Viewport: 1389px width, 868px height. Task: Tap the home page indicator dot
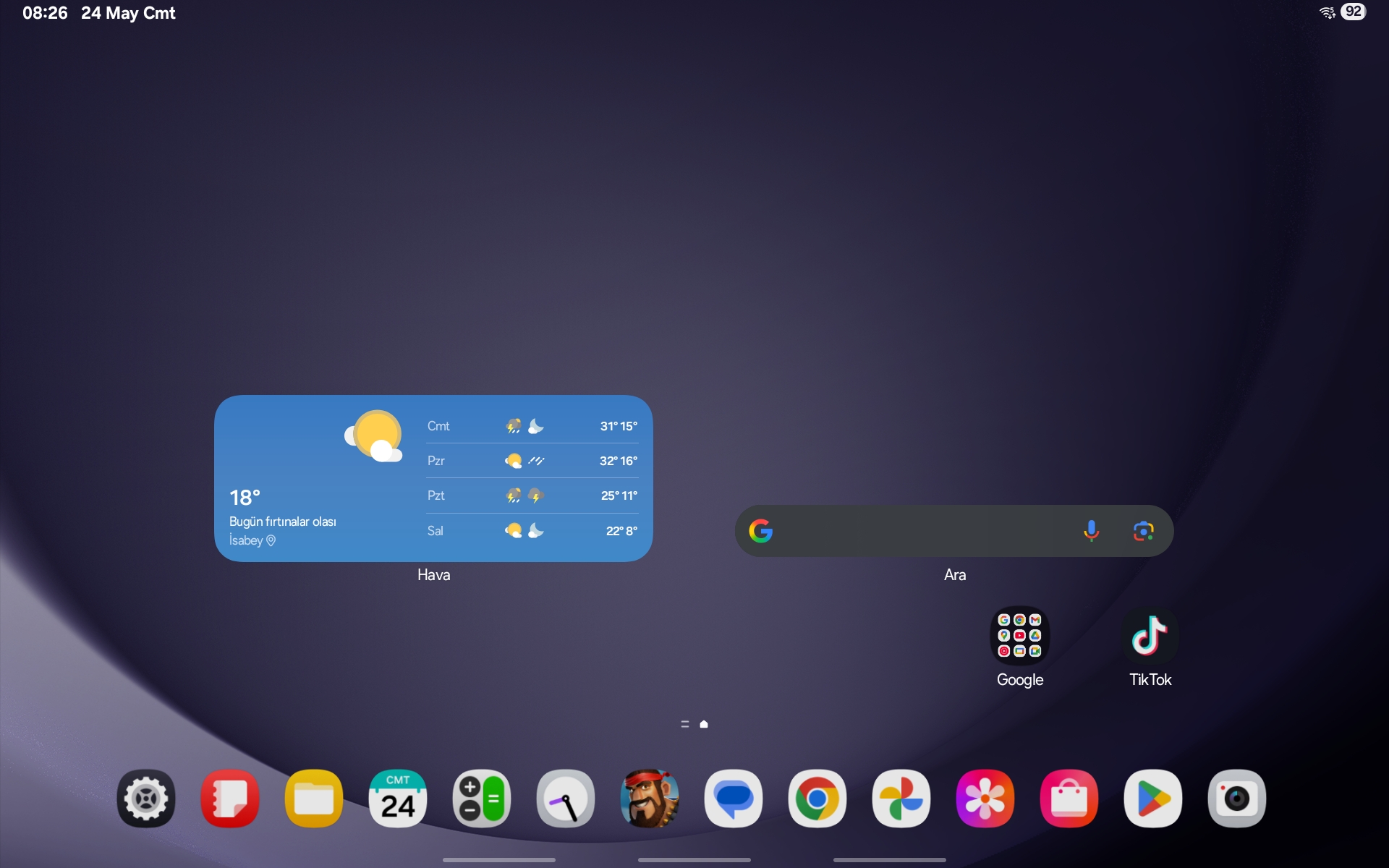click(x=704, y=724)
